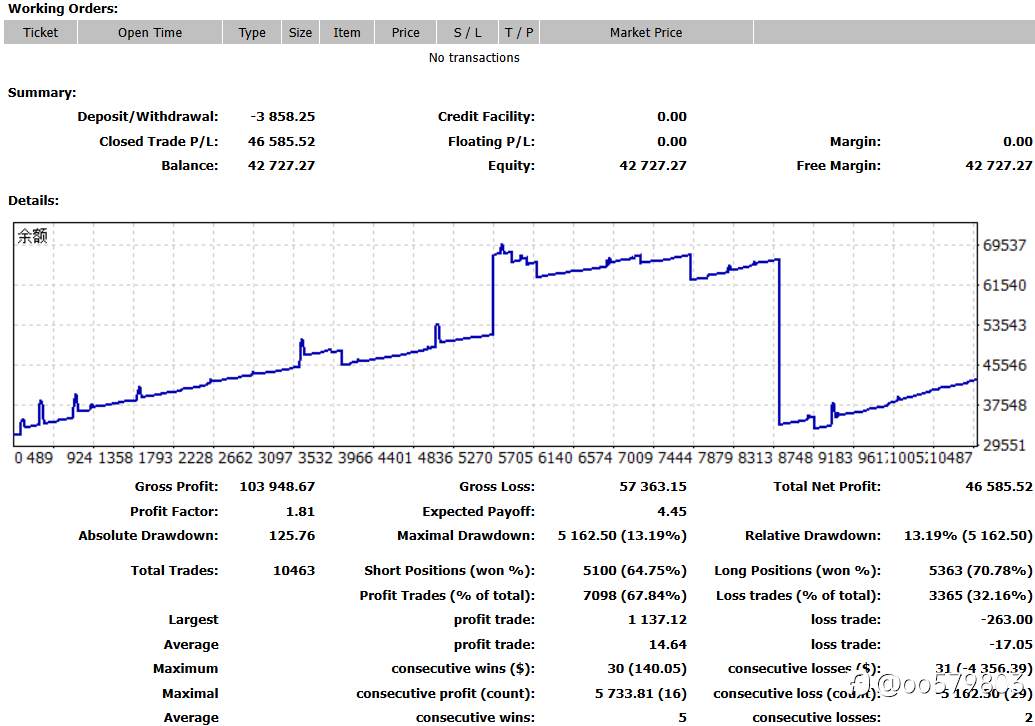Viewport: 1035px width, 726px height.
Task: Select the Maximal Drawdown value 5 162.50 (13.19%)
Action: (x=622, y=536)
